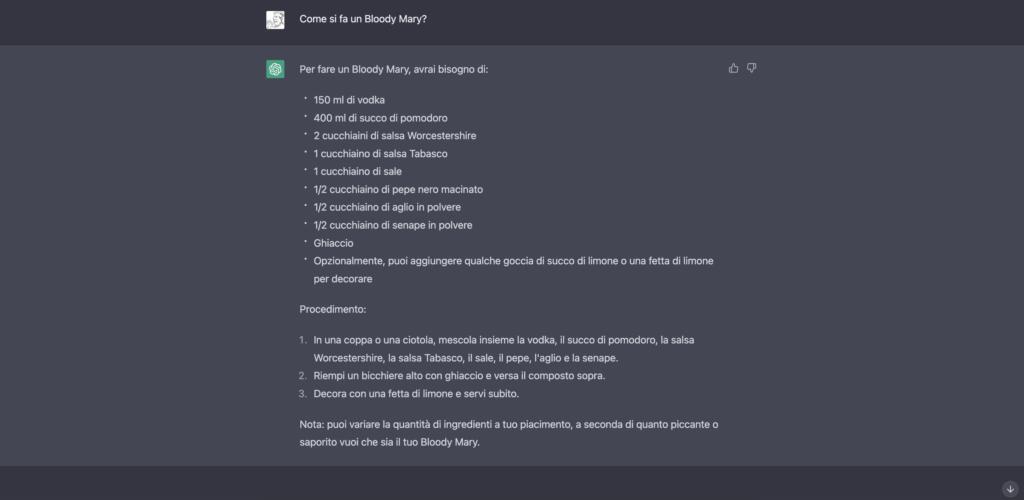Click the intro line 'Per fare un Bloody Mary'
The width and height of the screenshot is (1024, 500).
point(393,69)
